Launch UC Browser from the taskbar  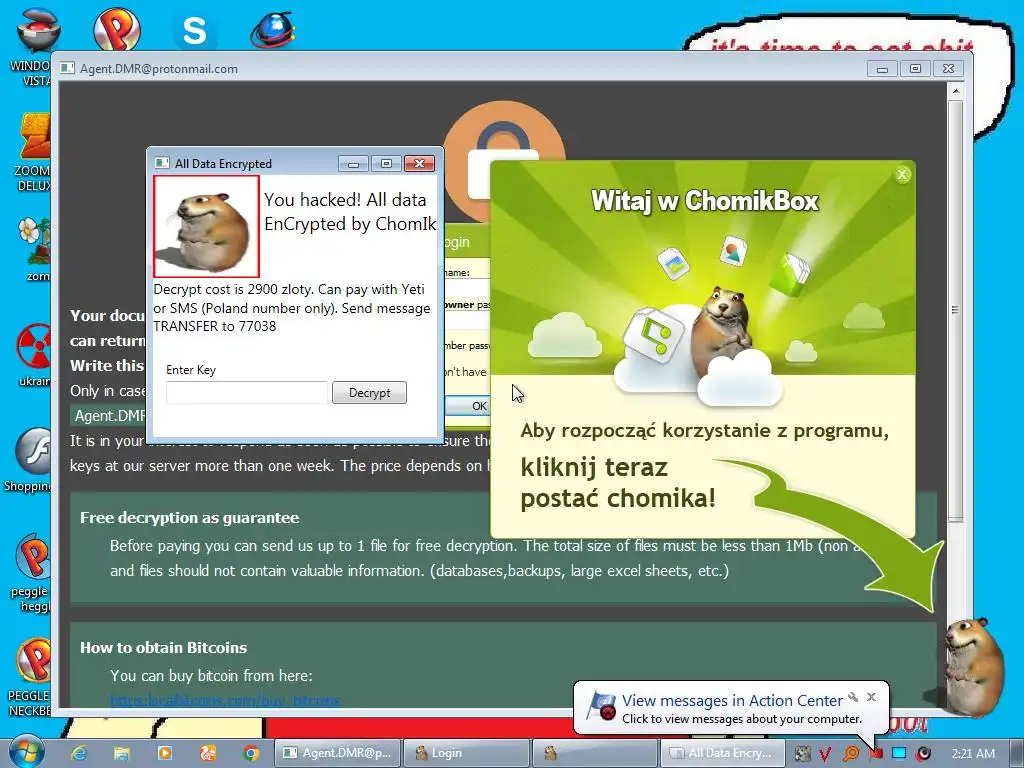[208, 753]
